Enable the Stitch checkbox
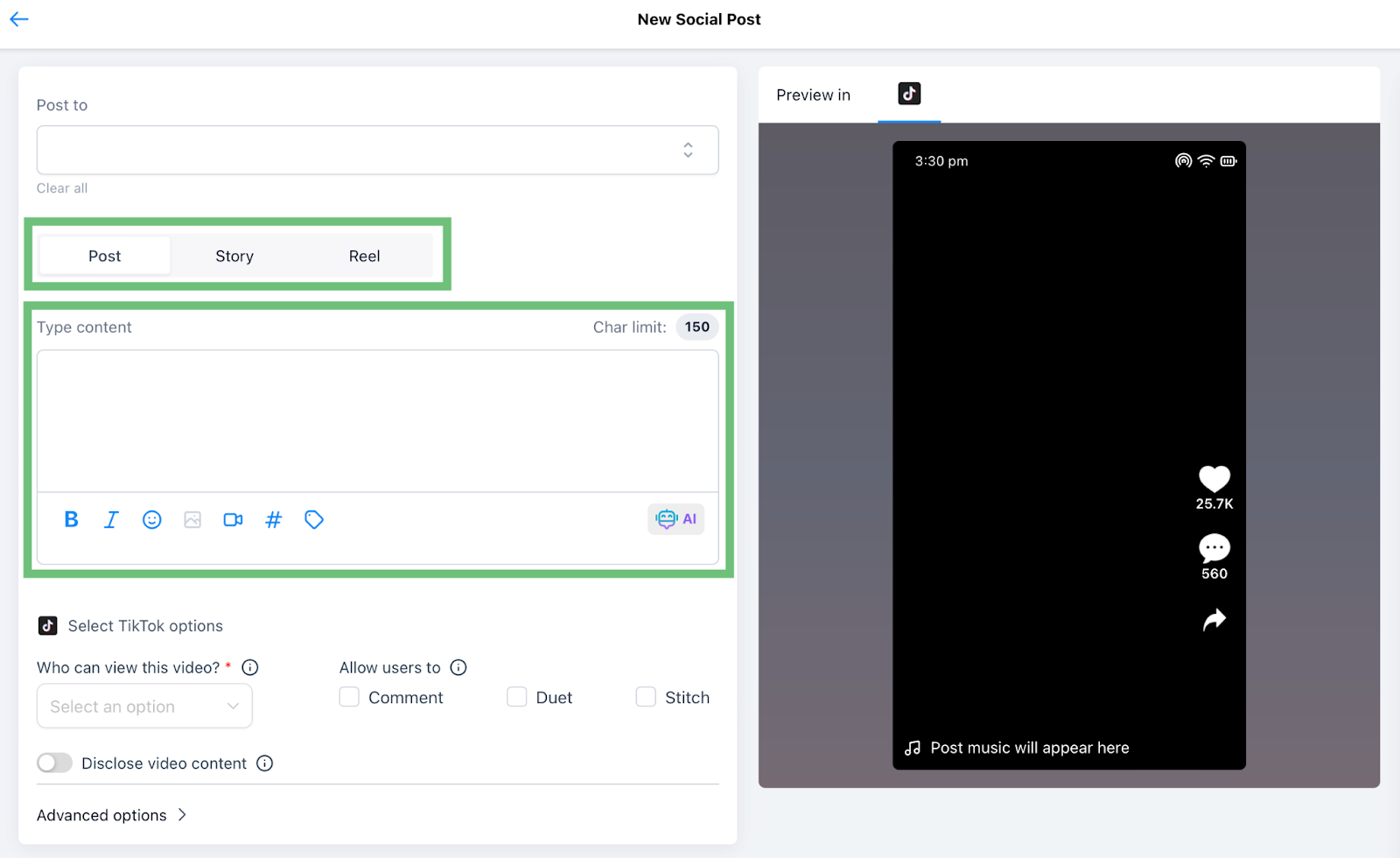 646,697
